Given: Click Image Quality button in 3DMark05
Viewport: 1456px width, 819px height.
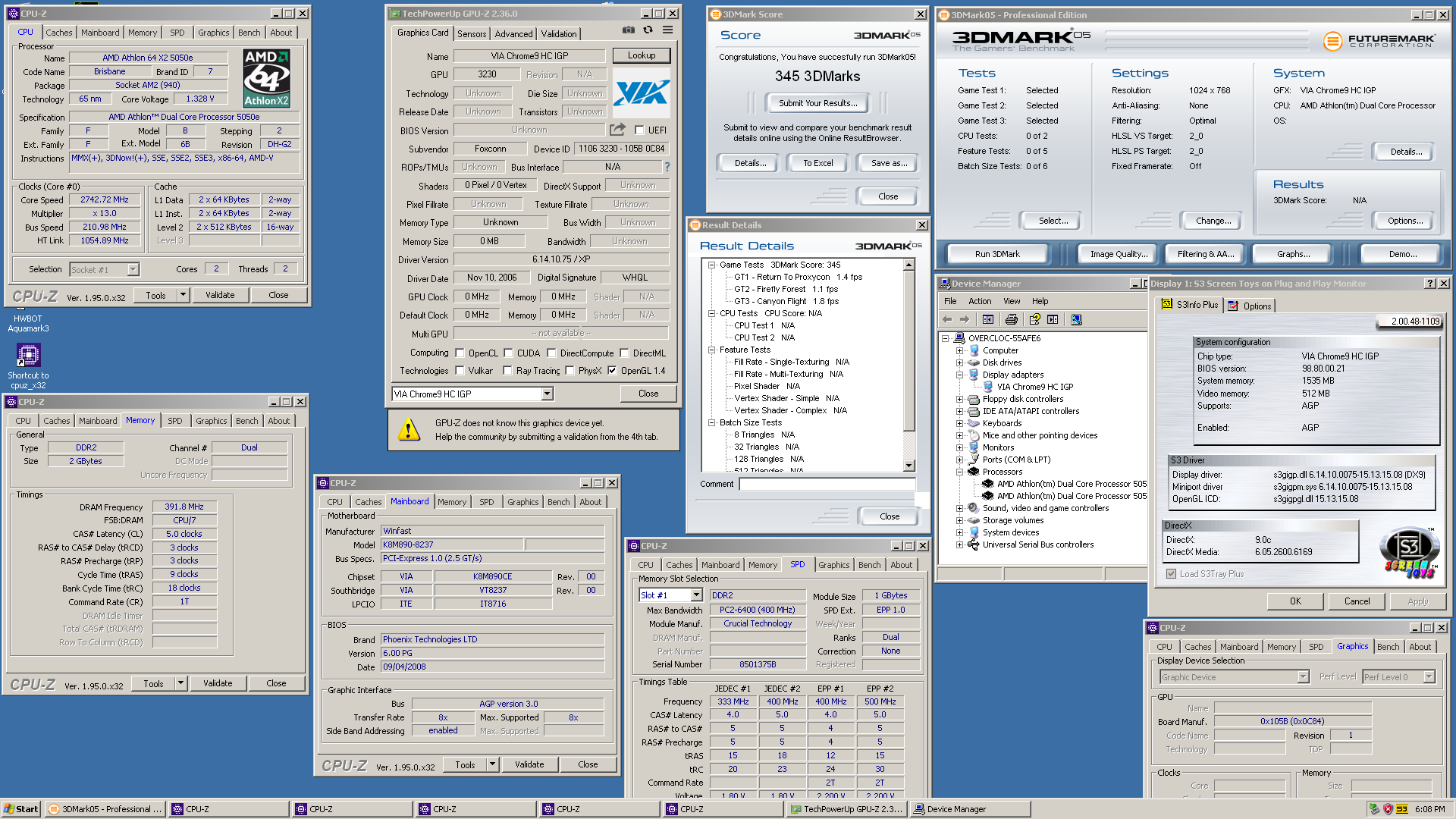Looking at the screenshot, I should pyautogui.click(x=1119, y=254).
